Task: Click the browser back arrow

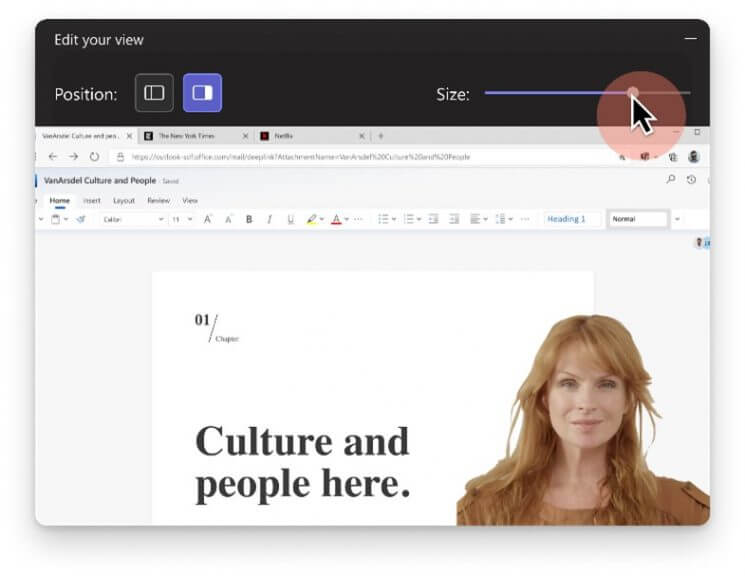Action: tap(52, 157)
